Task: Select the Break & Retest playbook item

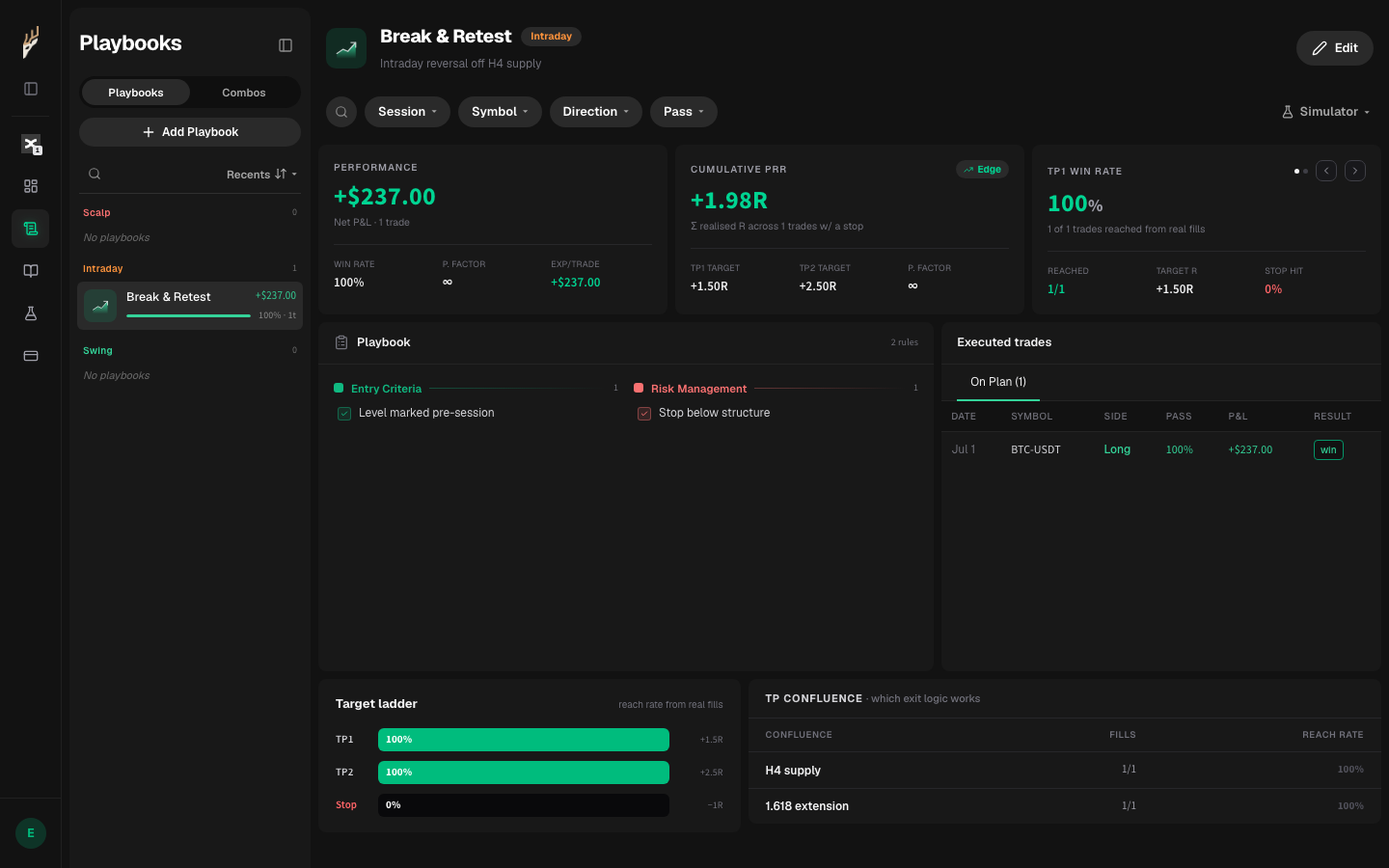Action: [190, 306]
